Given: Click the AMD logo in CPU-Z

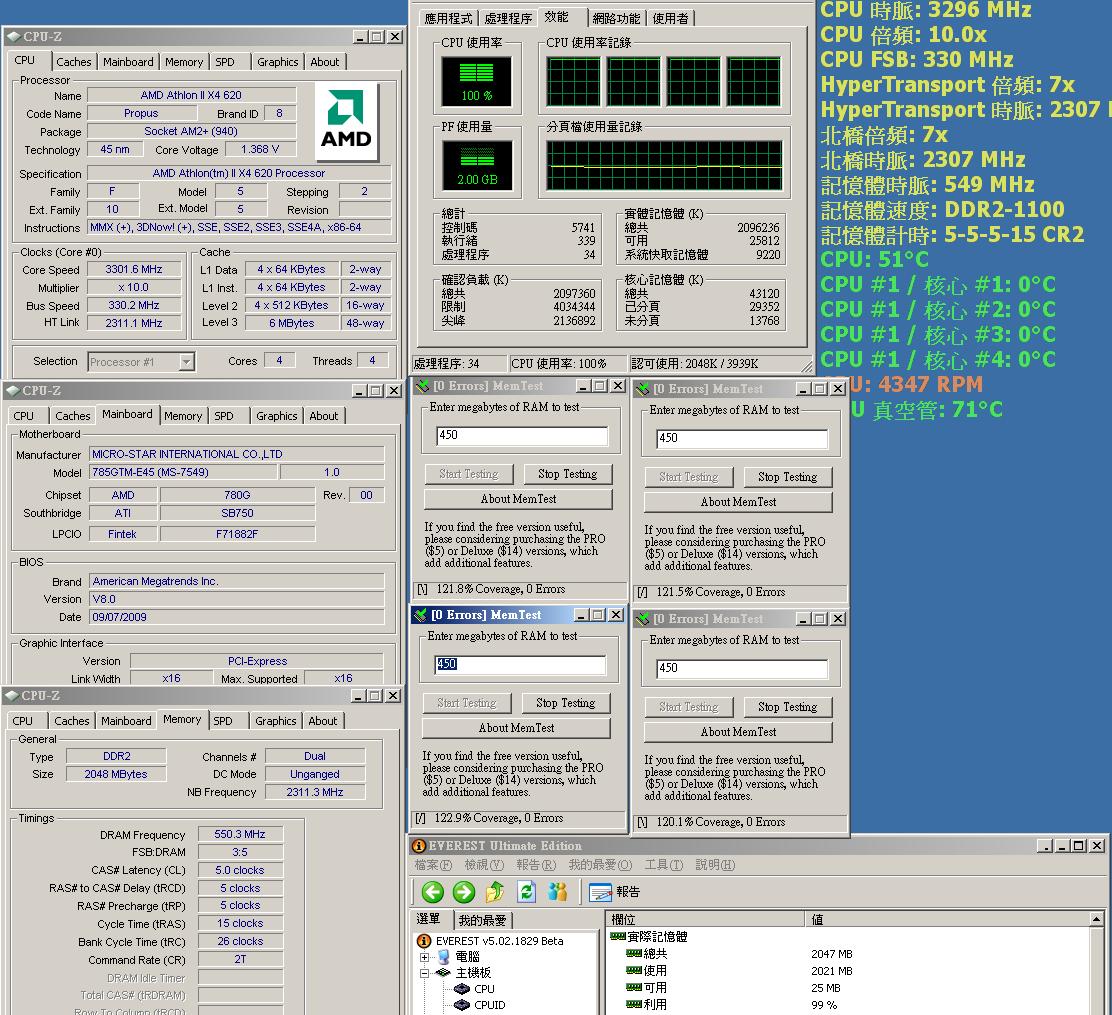Looking at the screenshot, I should click(346, 122).
